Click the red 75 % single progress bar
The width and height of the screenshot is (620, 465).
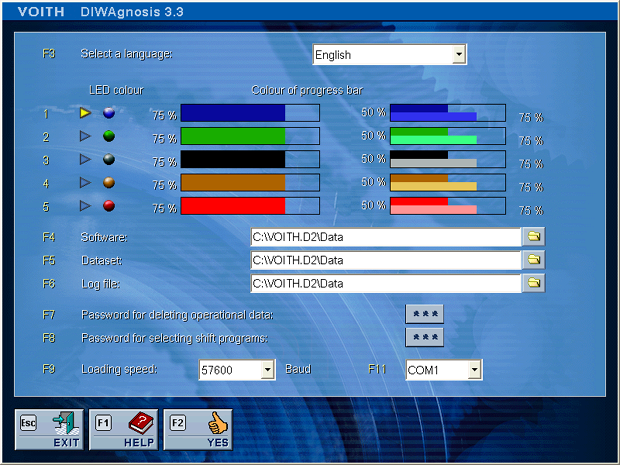[x=250, y=206]
